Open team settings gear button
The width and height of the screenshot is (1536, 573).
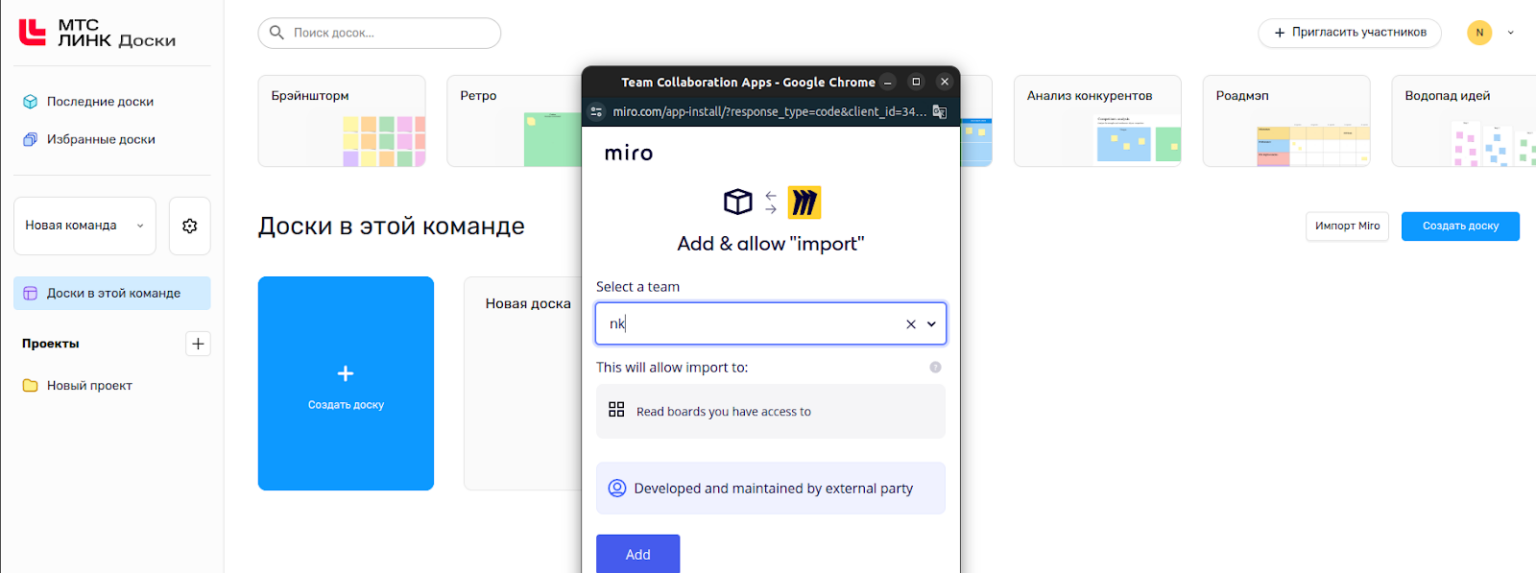click(190, 226)
